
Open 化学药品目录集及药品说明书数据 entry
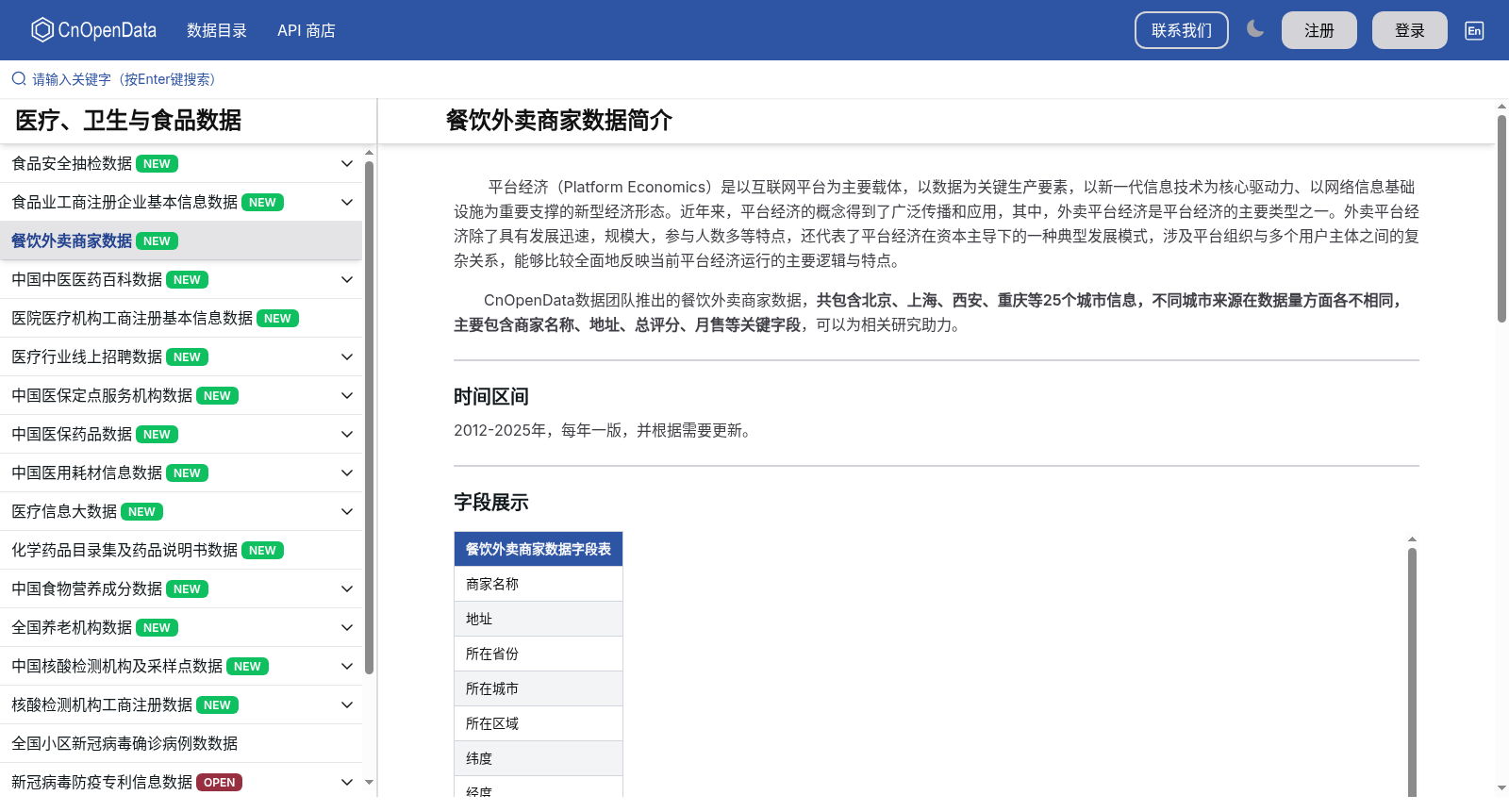[181, 551]
